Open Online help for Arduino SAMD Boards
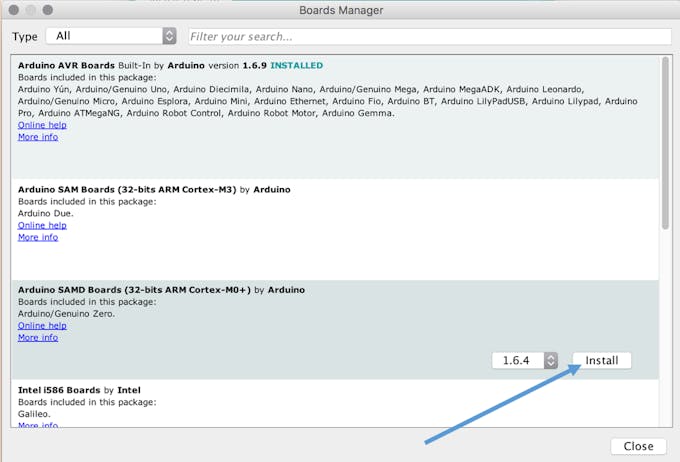 pos(42,326)
